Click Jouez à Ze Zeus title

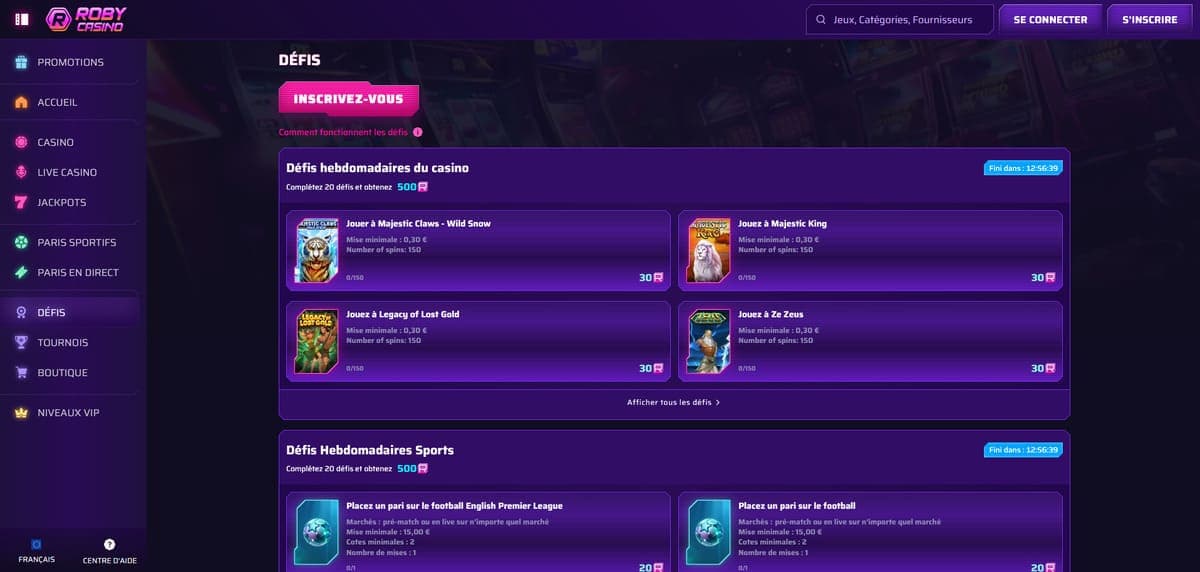point(771,314)
